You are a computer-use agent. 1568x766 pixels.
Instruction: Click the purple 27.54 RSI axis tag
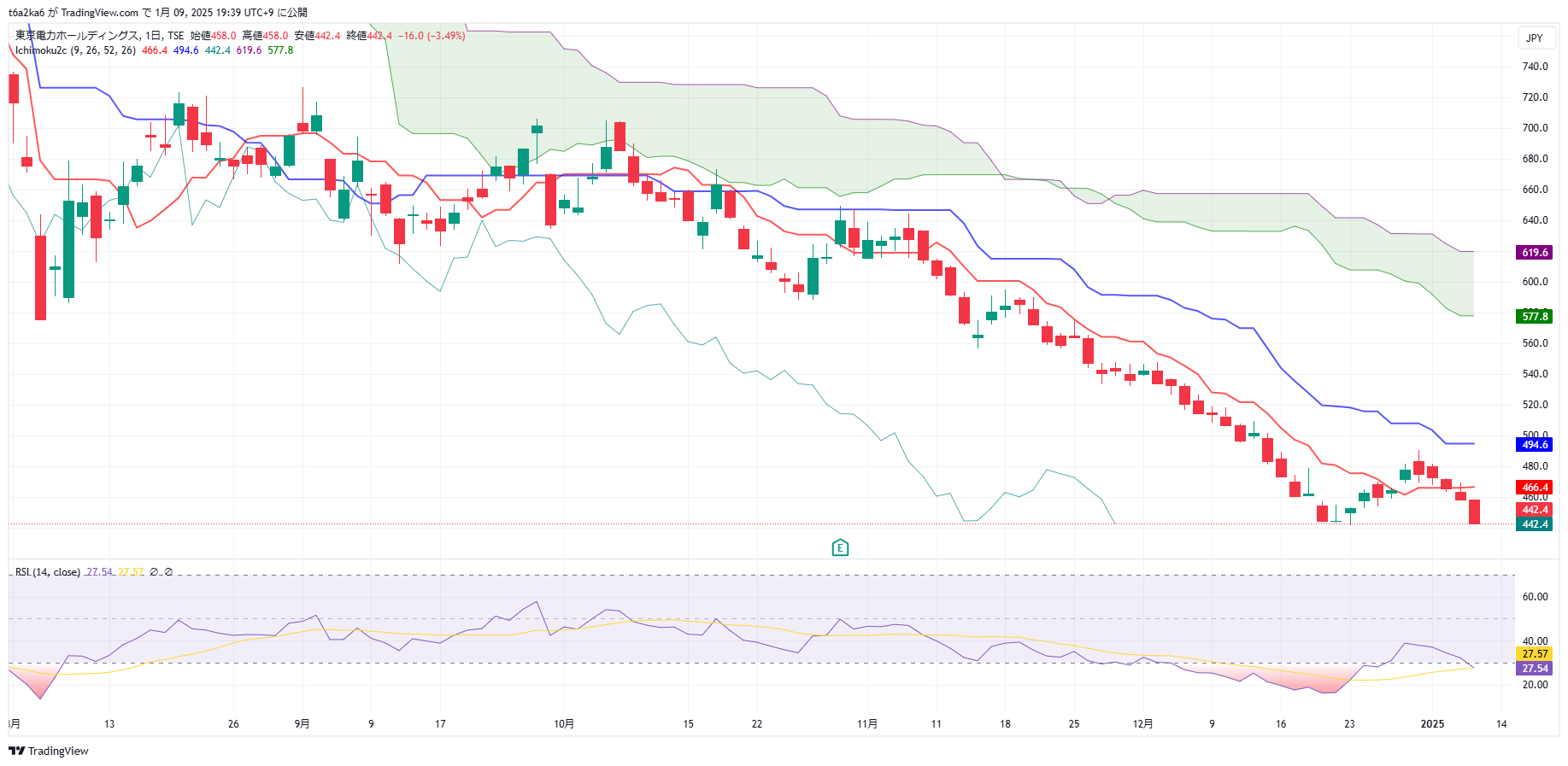tap(1534, 669)
